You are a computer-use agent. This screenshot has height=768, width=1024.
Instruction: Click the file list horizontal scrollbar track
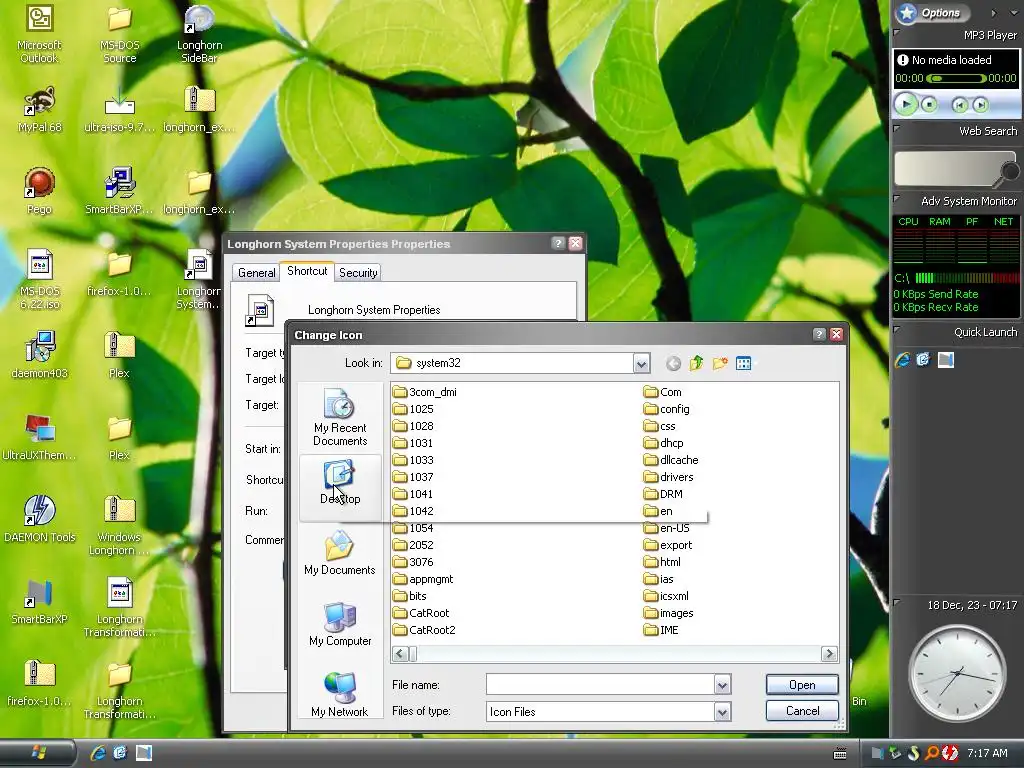[x=615, y=654]
